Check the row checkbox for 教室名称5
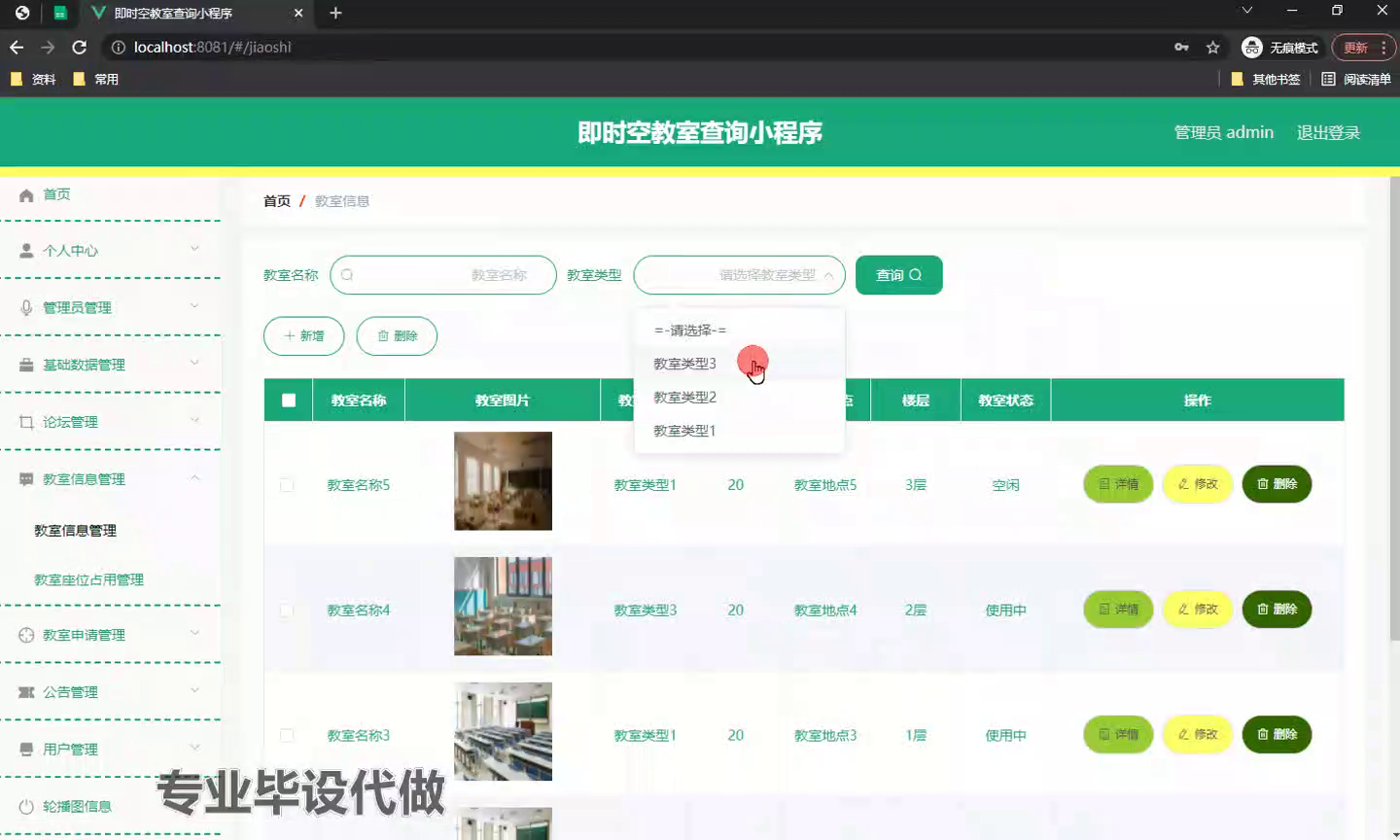Viewport: 1400px width, 840px height. (x=287, y=484)
